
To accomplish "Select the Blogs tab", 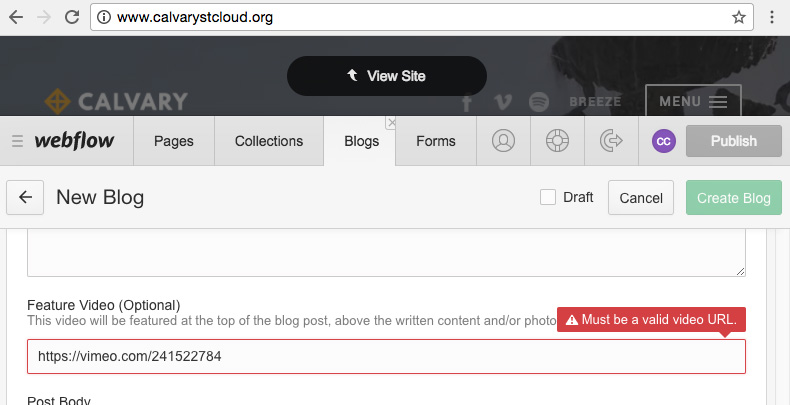I will click(x=361, y=142).
